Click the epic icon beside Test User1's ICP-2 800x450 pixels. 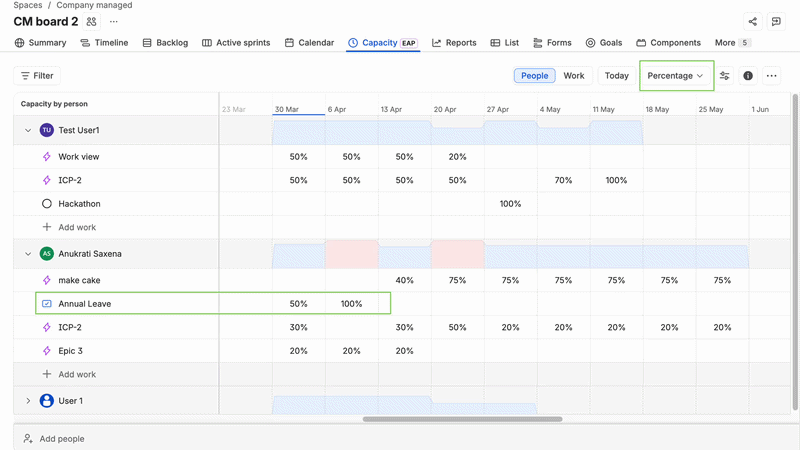[x=46, y=180]
